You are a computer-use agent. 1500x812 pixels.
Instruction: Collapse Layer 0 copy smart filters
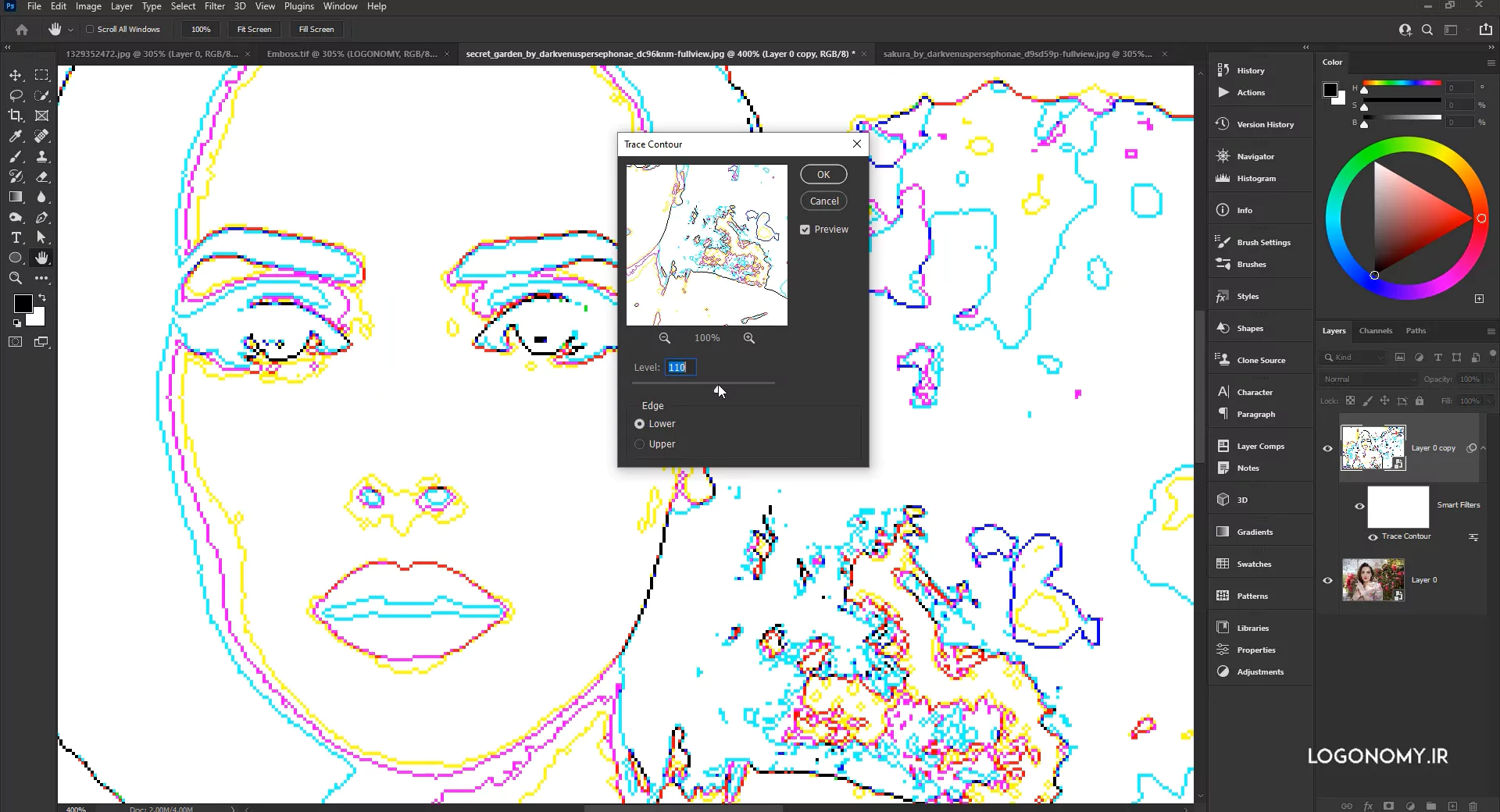(x=1484, y=448)
